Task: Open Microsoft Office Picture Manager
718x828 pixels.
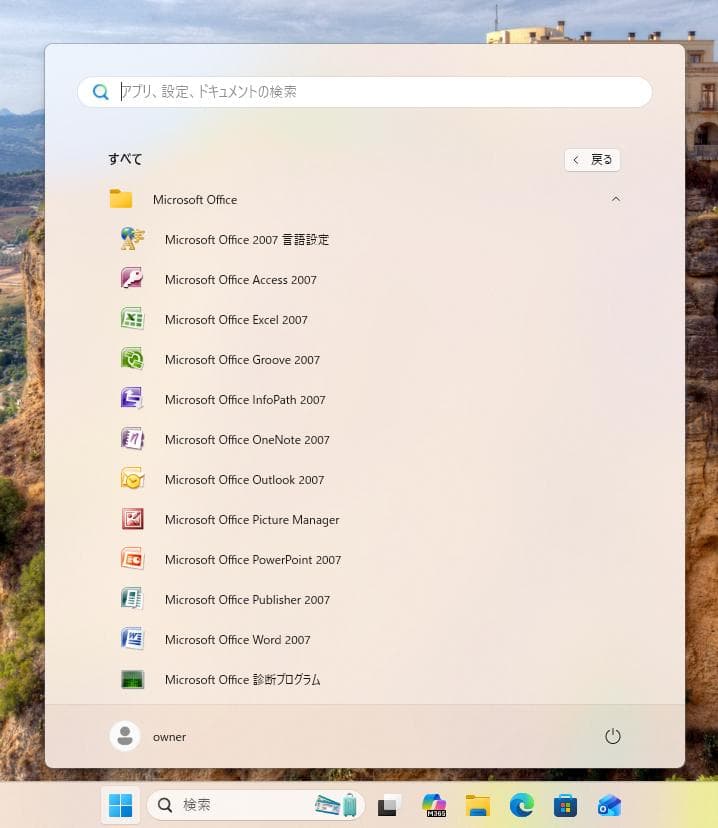Action: (x=252, y=520)
